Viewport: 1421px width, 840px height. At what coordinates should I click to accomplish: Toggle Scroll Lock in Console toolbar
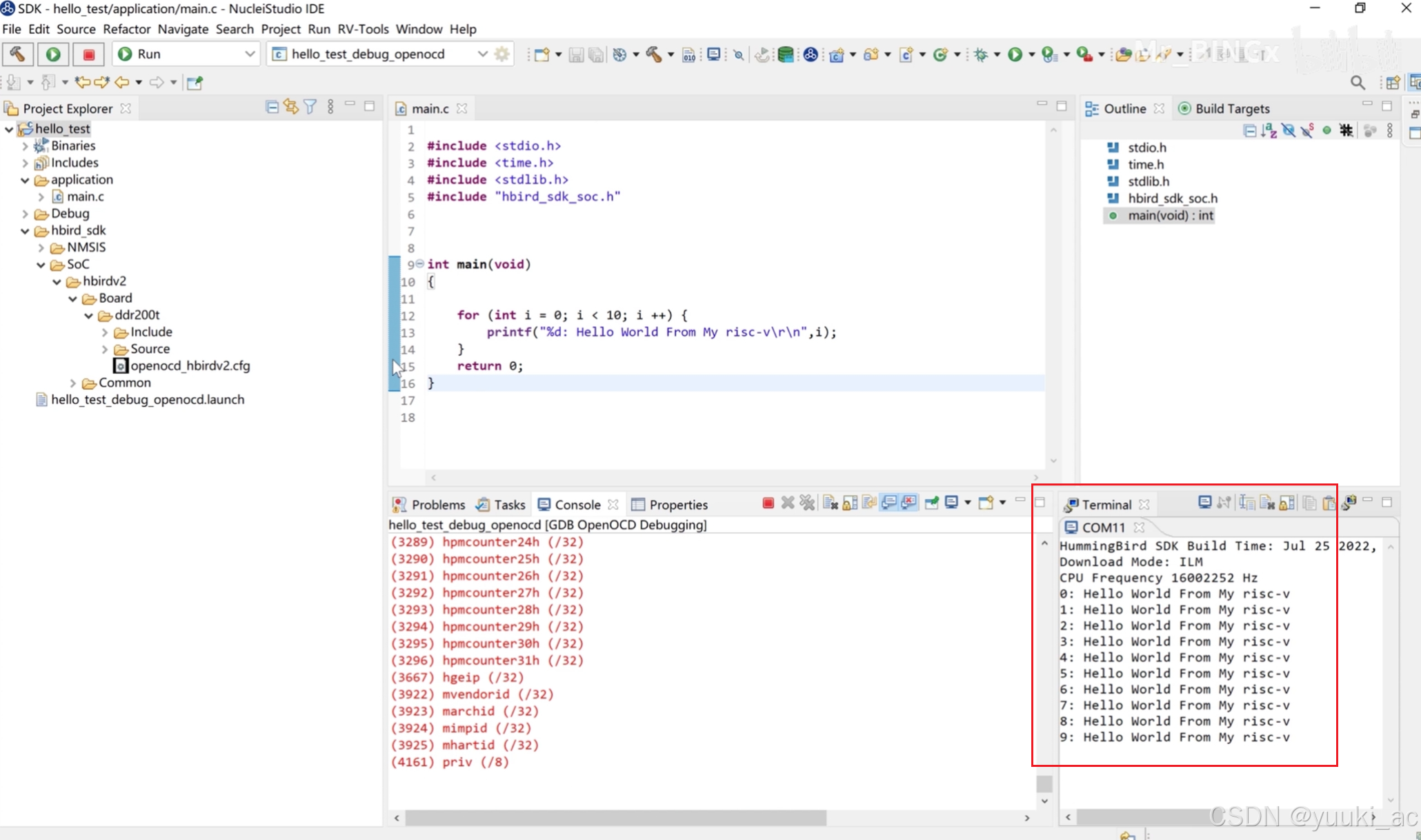click(851, 503)
